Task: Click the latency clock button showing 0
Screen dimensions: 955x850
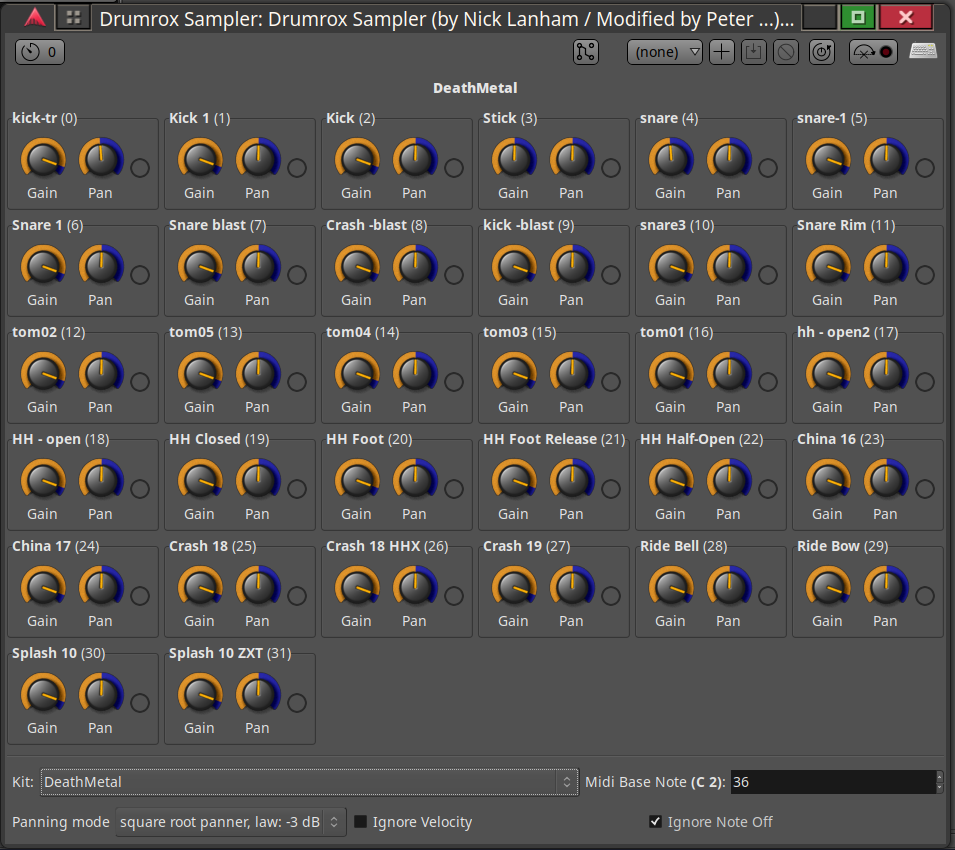Action: point(40,52)
